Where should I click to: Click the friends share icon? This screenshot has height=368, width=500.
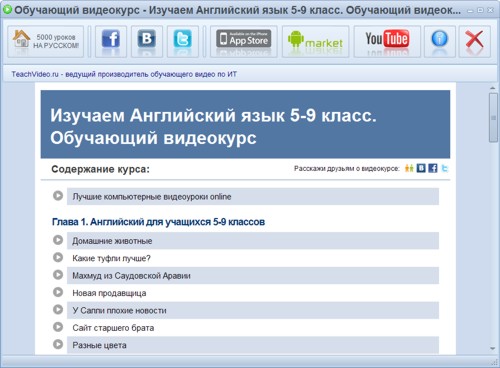409,168
